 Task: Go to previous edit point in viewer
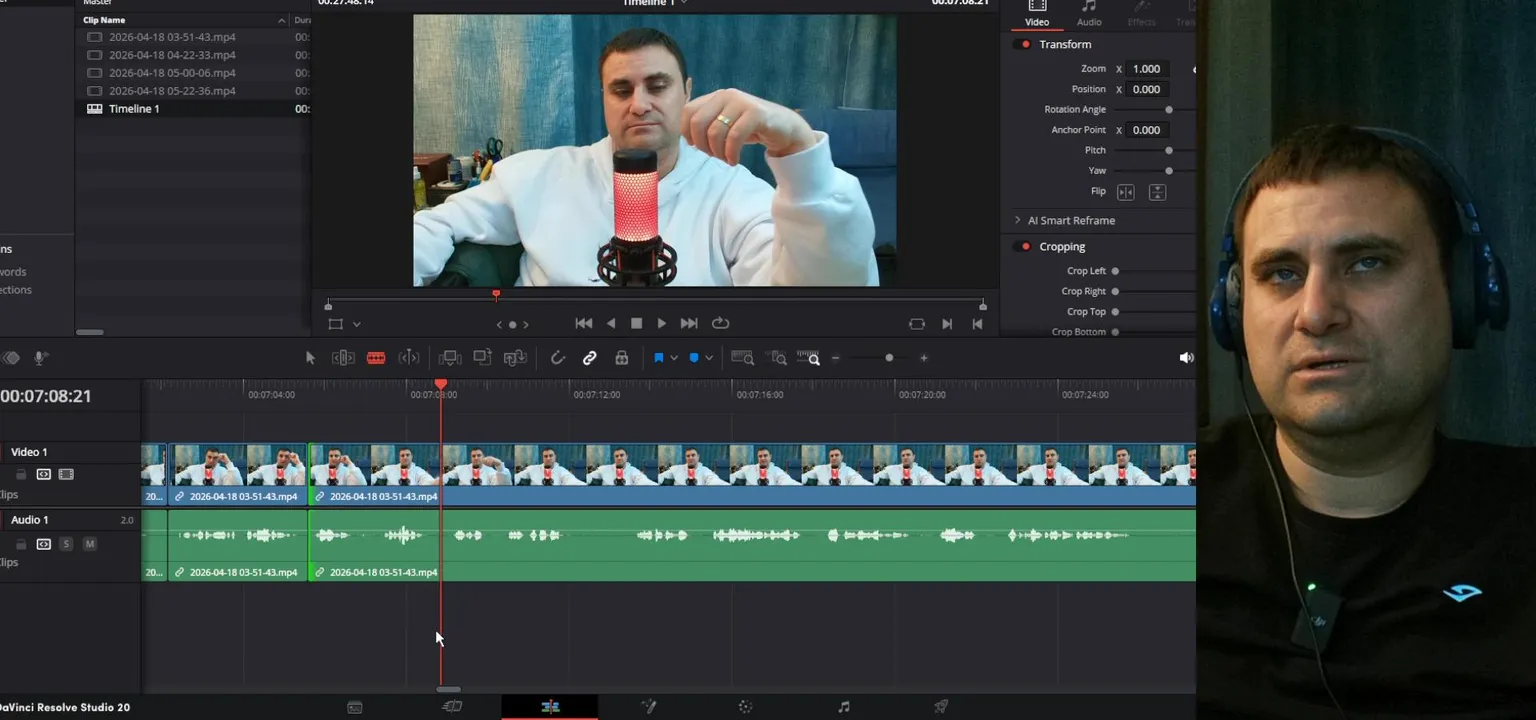(977, 324)
